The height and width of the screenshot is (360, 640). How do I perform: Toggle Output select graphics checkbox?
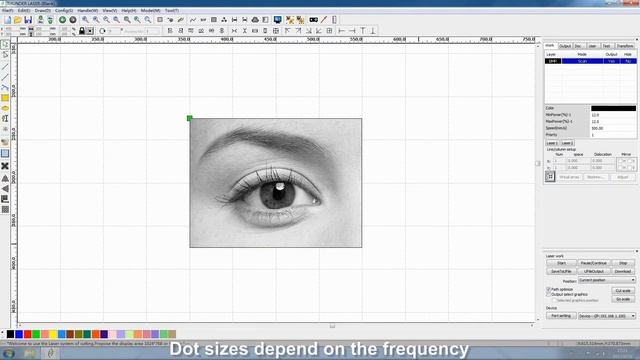click(x=549, y=294)
